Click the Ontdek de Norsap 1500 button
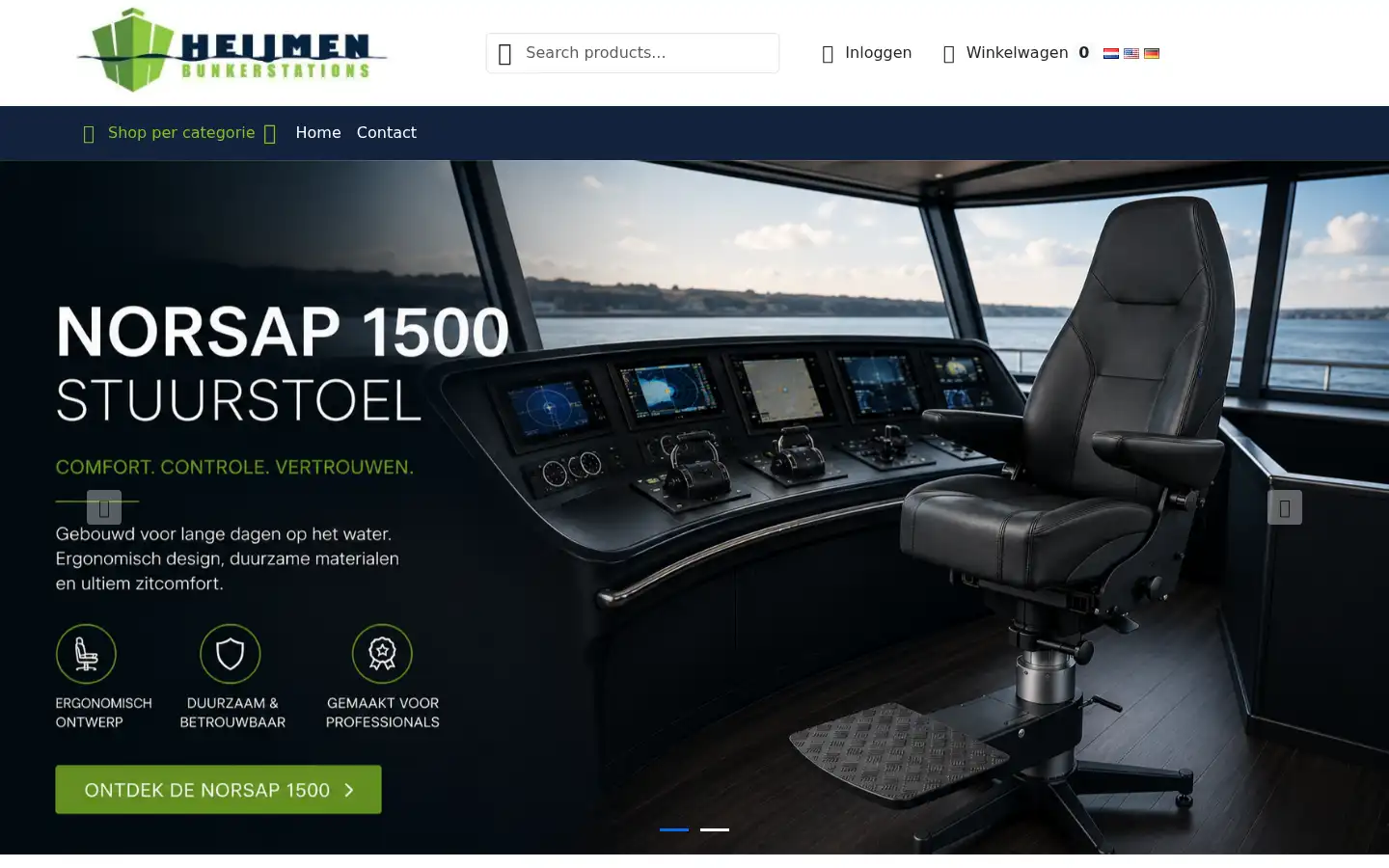1389x868 pixels. pos(218,789)
